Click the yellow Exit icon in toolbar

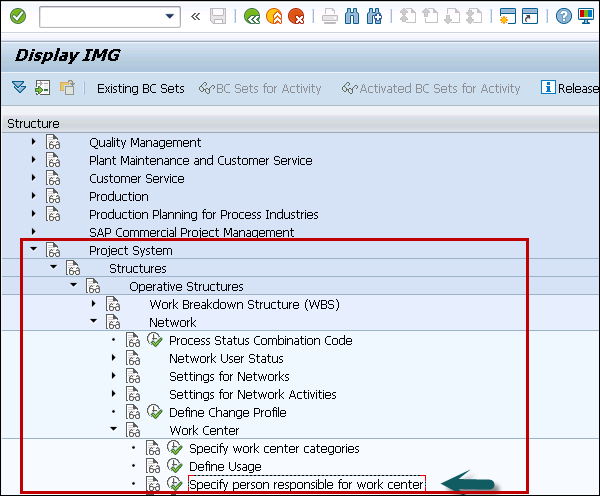(275, 17)
